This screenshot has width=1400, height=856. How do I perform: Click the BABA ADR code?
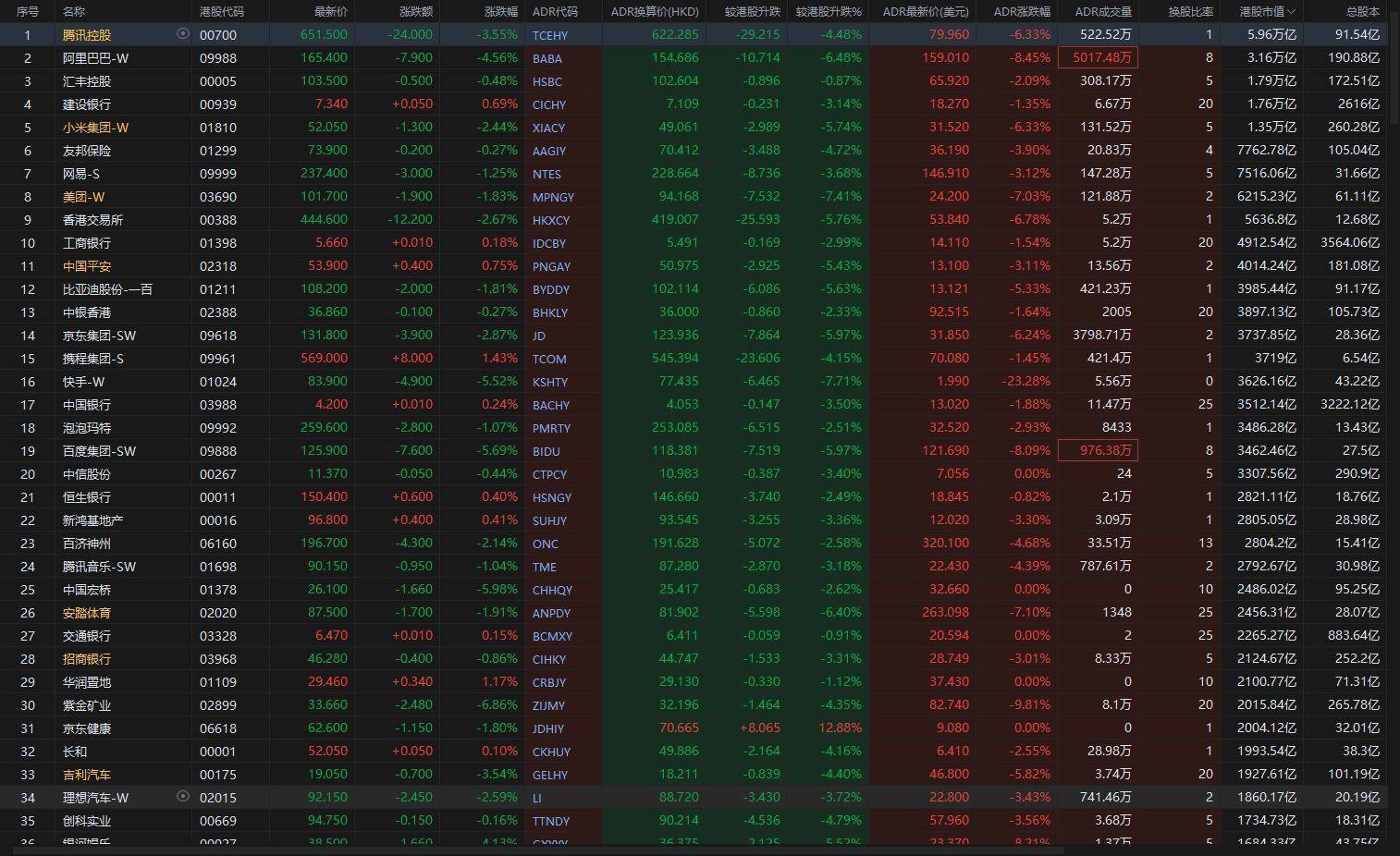click(x=547, y=58)
